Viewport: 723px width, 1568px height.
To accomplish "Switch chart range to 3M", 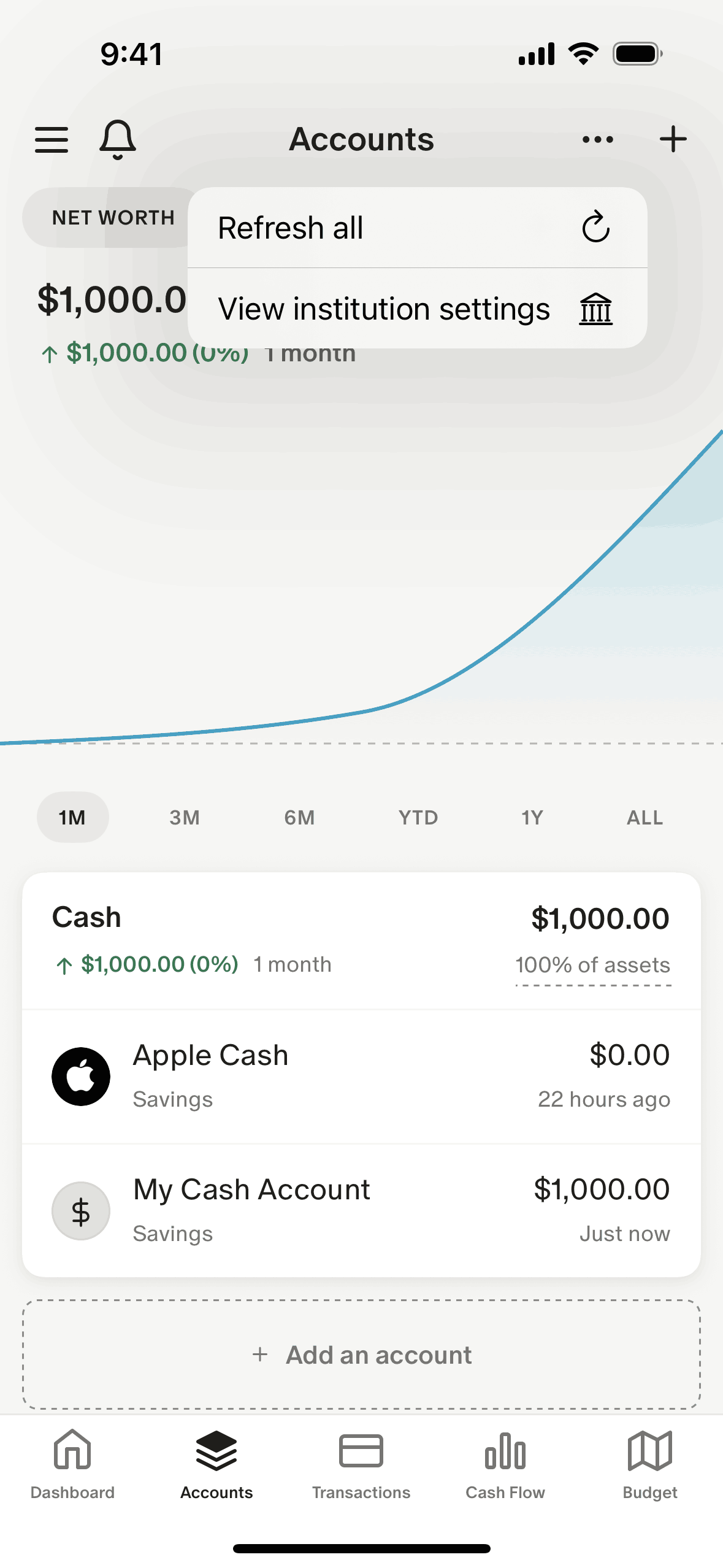I will click(185, 817).
